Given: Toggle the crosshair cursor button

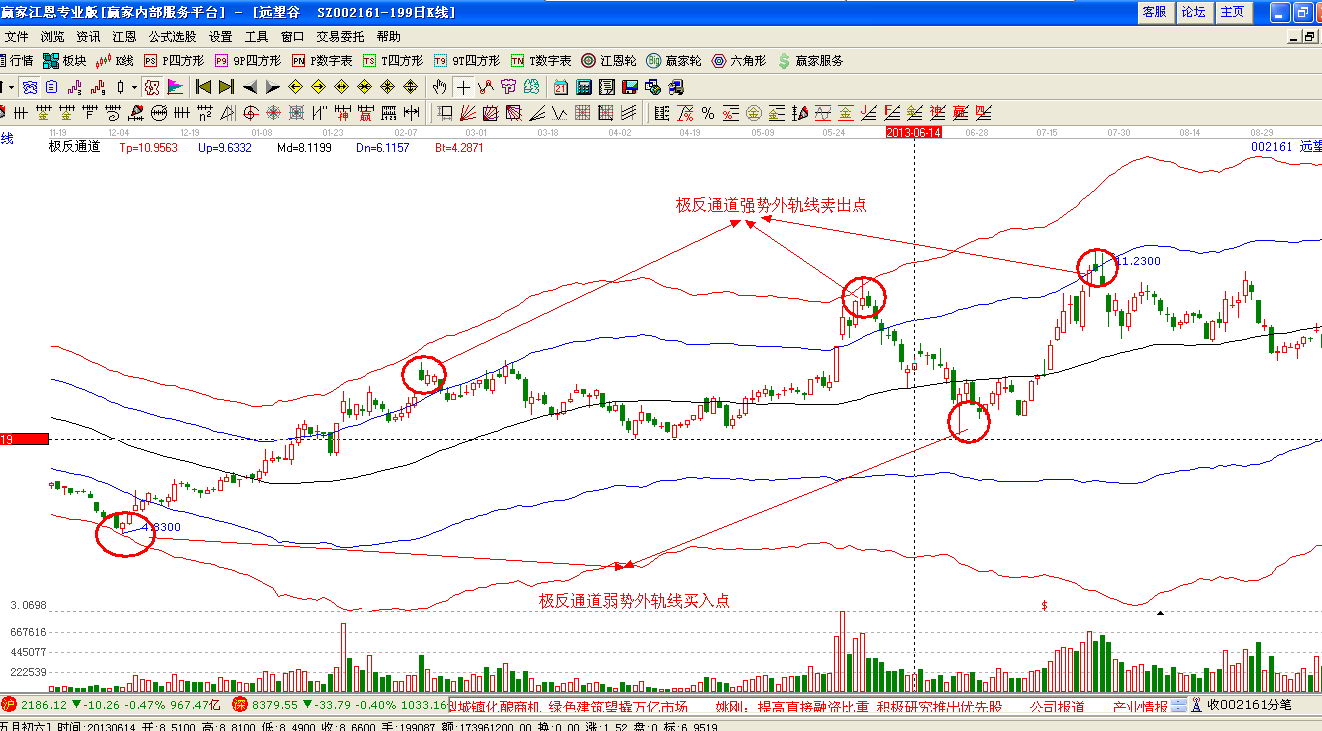Looking at the screenshot, I should coord(463,87).
